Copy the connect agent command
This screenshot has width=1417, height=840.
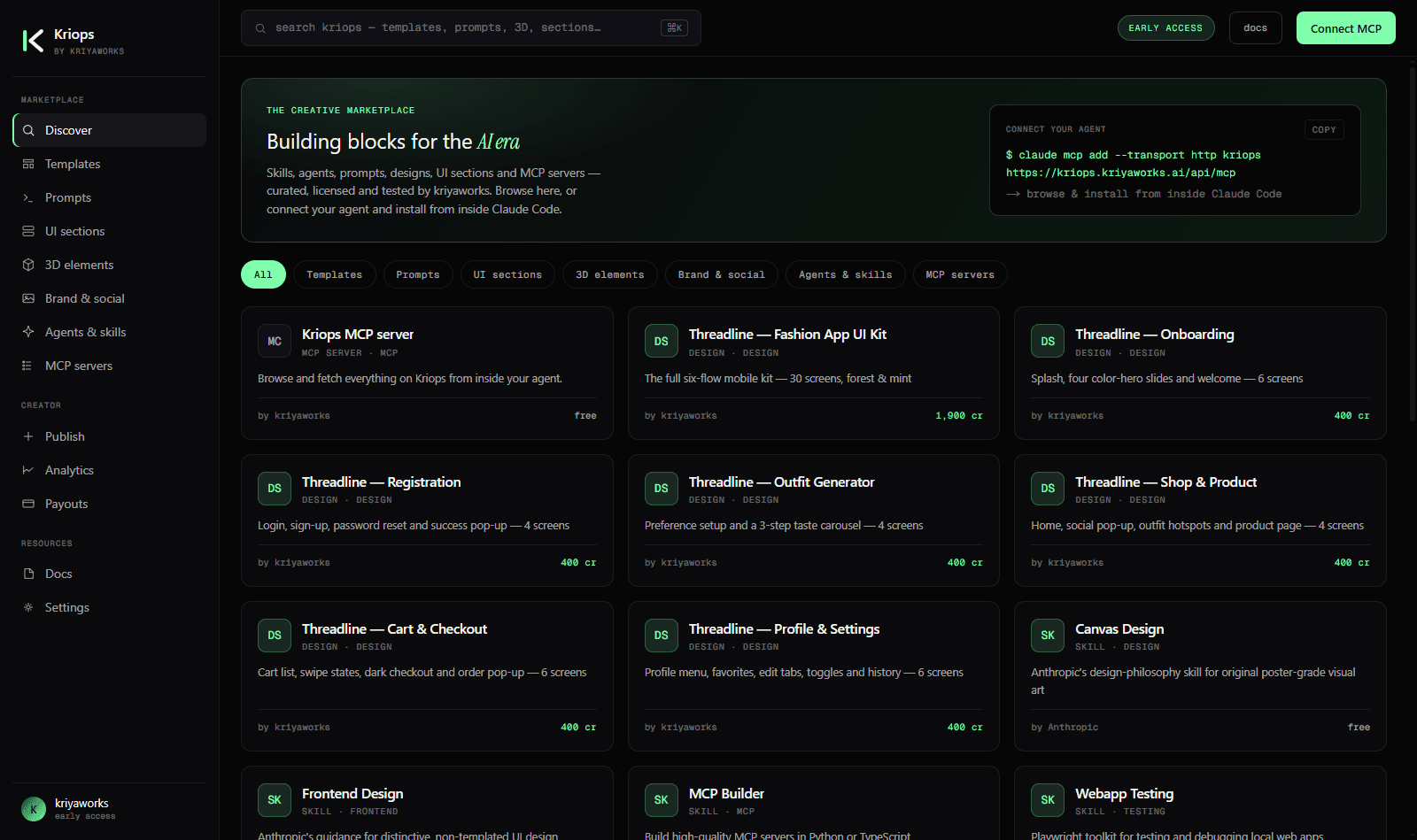1324,129
